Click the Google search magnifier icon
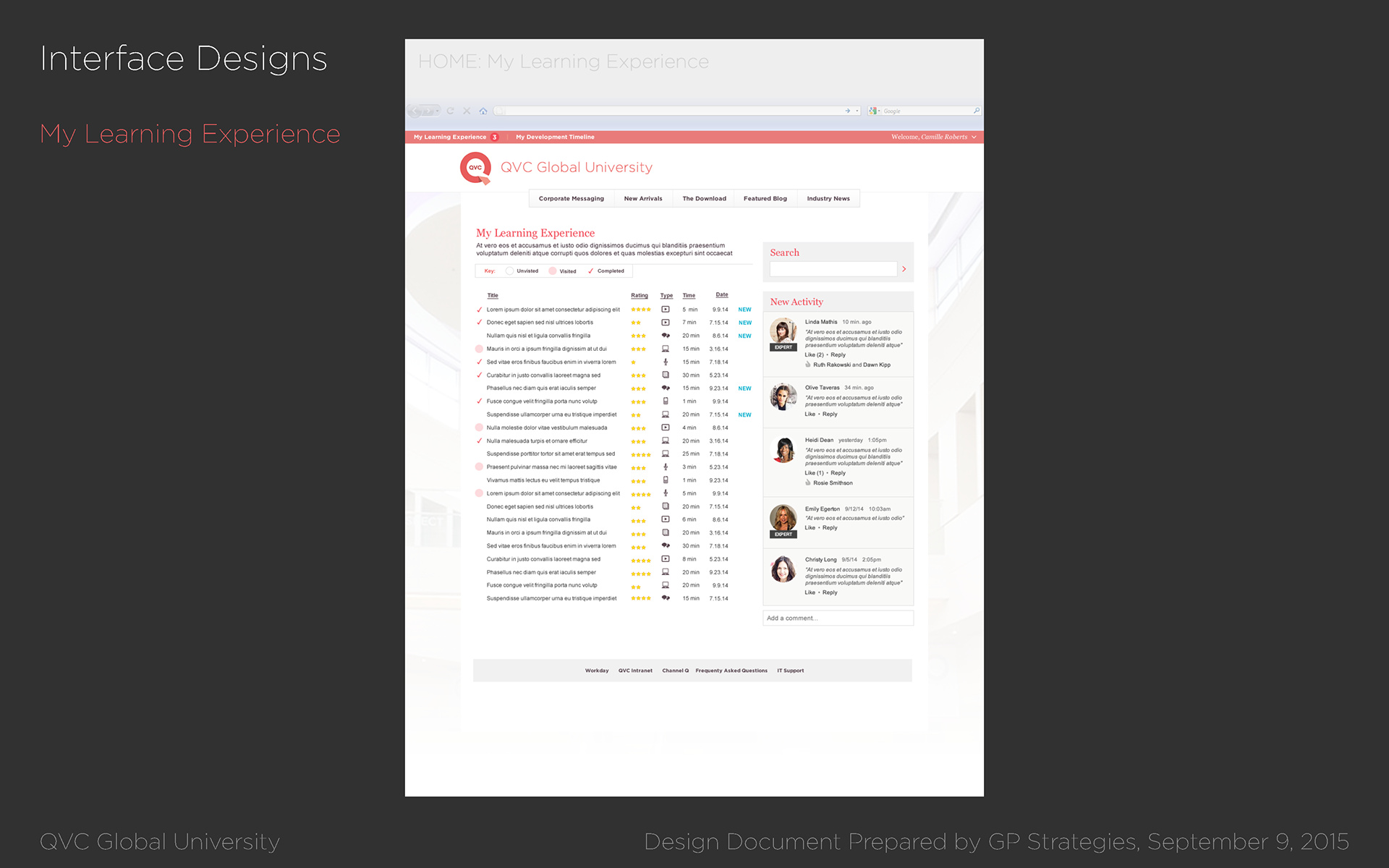Image resolution: width=1389 pixels, height=868 pixels. click(x=977, y=111)
